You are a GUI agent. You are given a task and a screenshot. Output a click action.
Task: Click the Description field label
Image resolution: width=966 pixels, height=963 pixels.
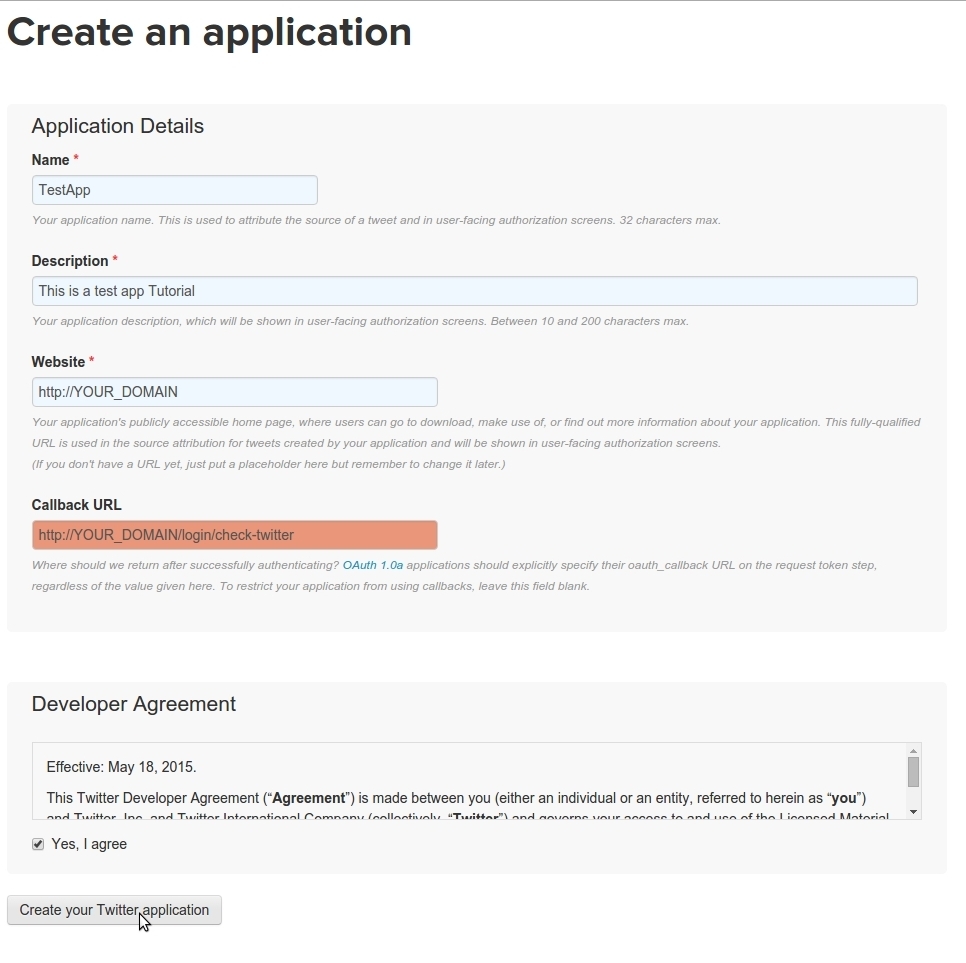(70, 261)
